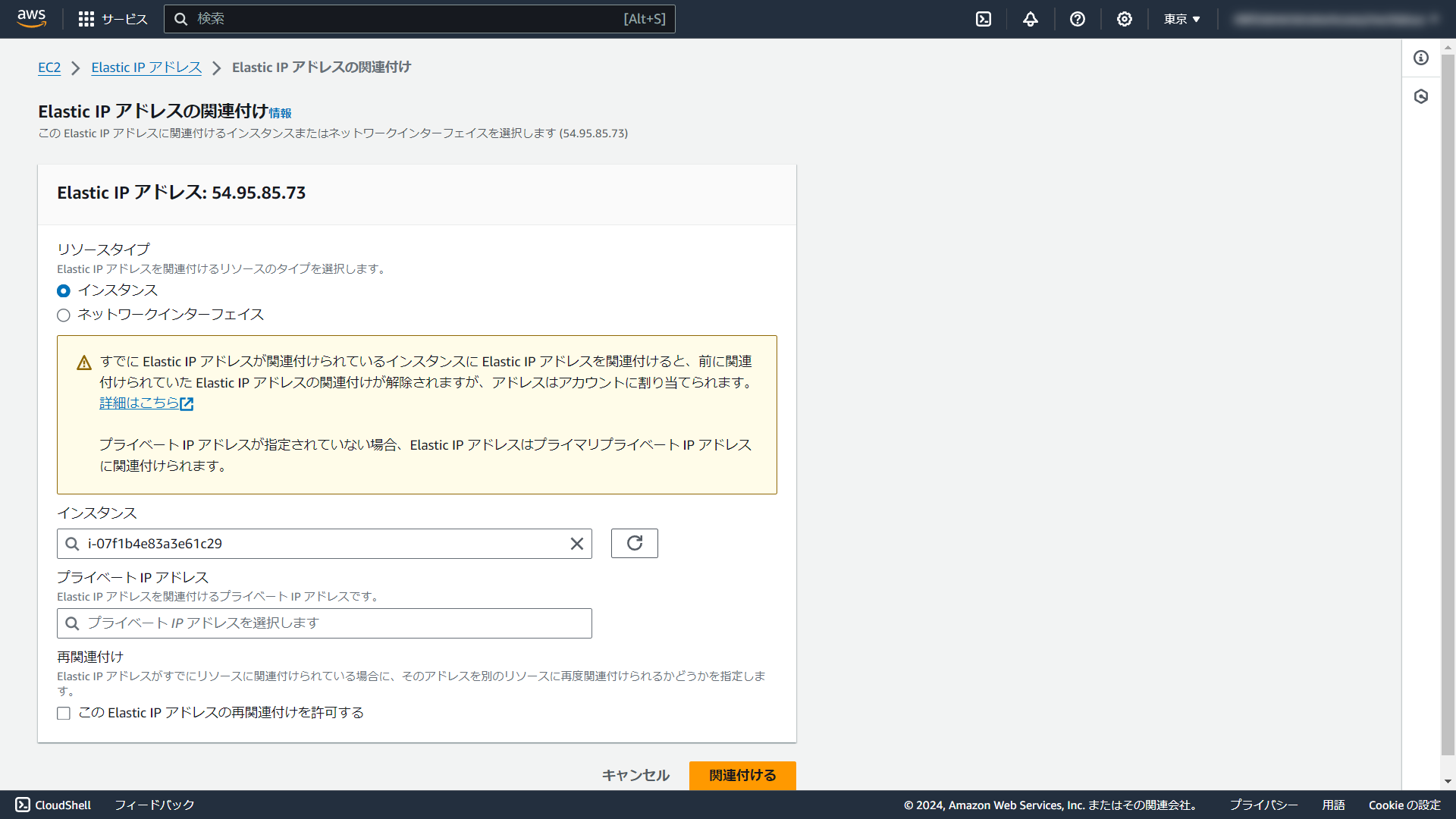Click the キャンセル button

click(635, 775)
